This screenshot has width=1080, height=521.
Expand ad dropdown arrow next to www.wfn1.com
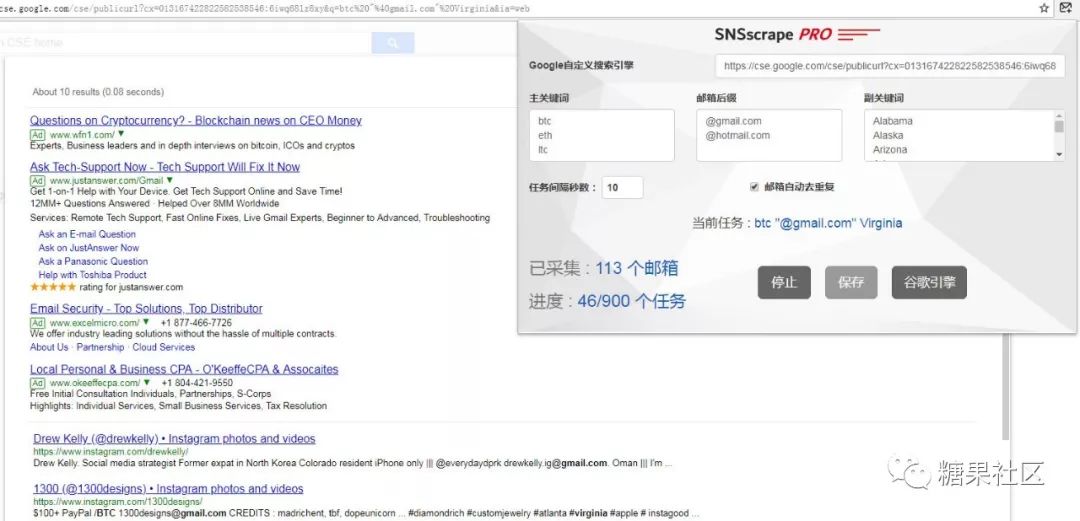click(121, 134)
